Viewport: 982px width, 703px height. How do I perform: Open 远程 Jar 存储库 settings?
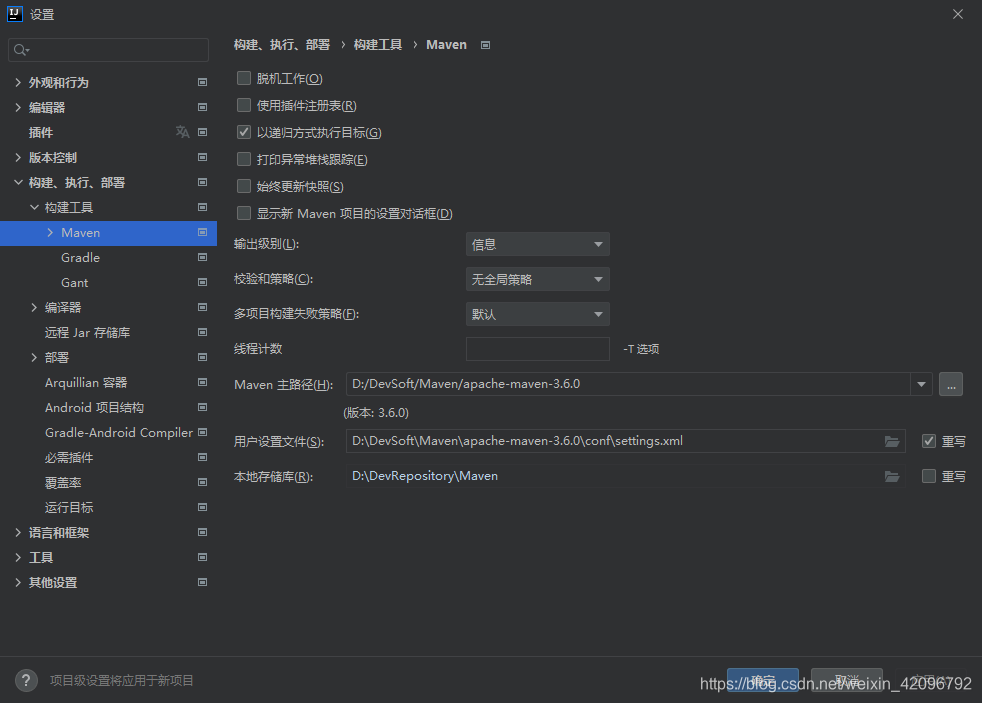click(x=88, y=332)
